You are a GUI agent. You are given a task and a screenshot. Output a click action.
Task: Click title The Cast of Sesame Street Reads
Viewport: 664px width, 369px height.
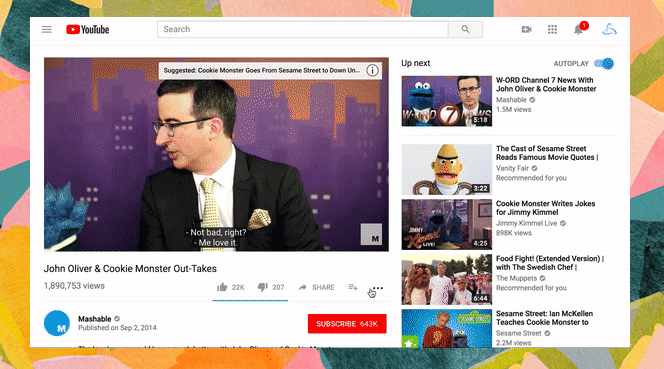547,153
